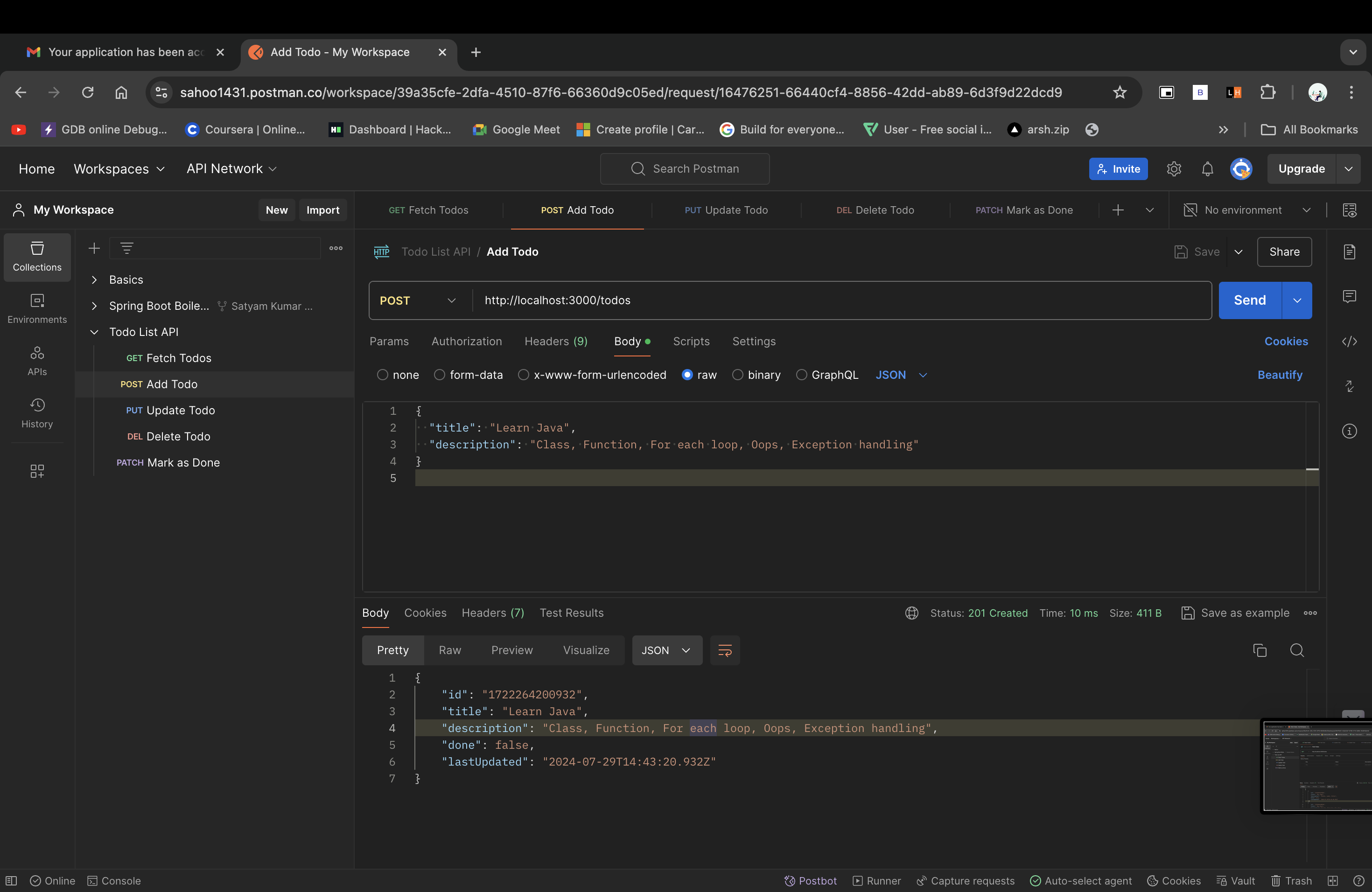Switch to the Authorization tab
Image resolution: width=1372 pixels, height=892 pixels.
point(466,341)
